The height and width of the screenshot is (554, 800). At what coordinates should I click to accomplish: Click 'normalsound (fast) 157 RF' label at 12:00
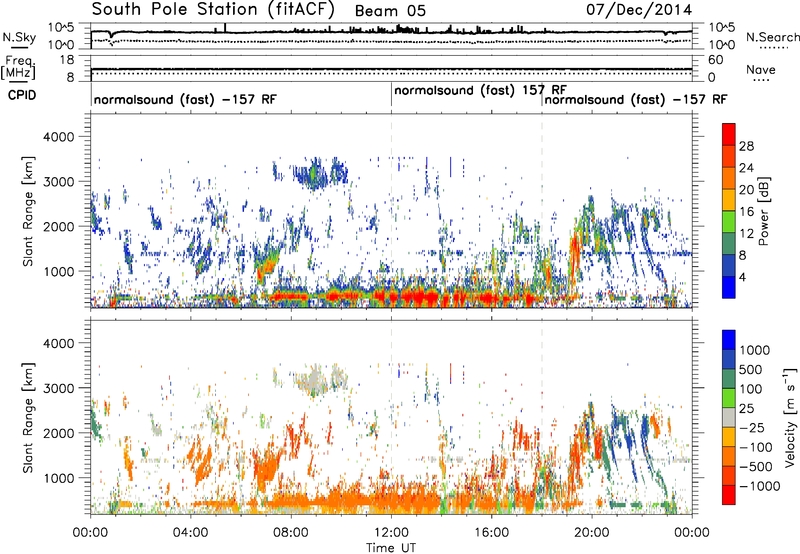click(480, 90)
